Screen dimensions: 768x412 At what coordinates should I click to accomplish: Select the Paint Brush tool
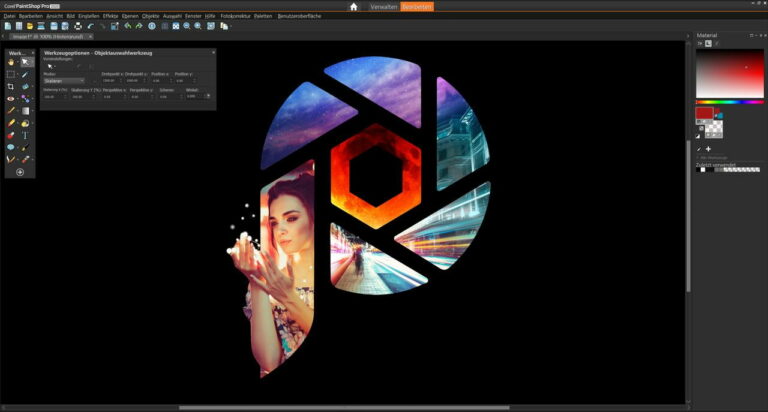coord(11,111)
